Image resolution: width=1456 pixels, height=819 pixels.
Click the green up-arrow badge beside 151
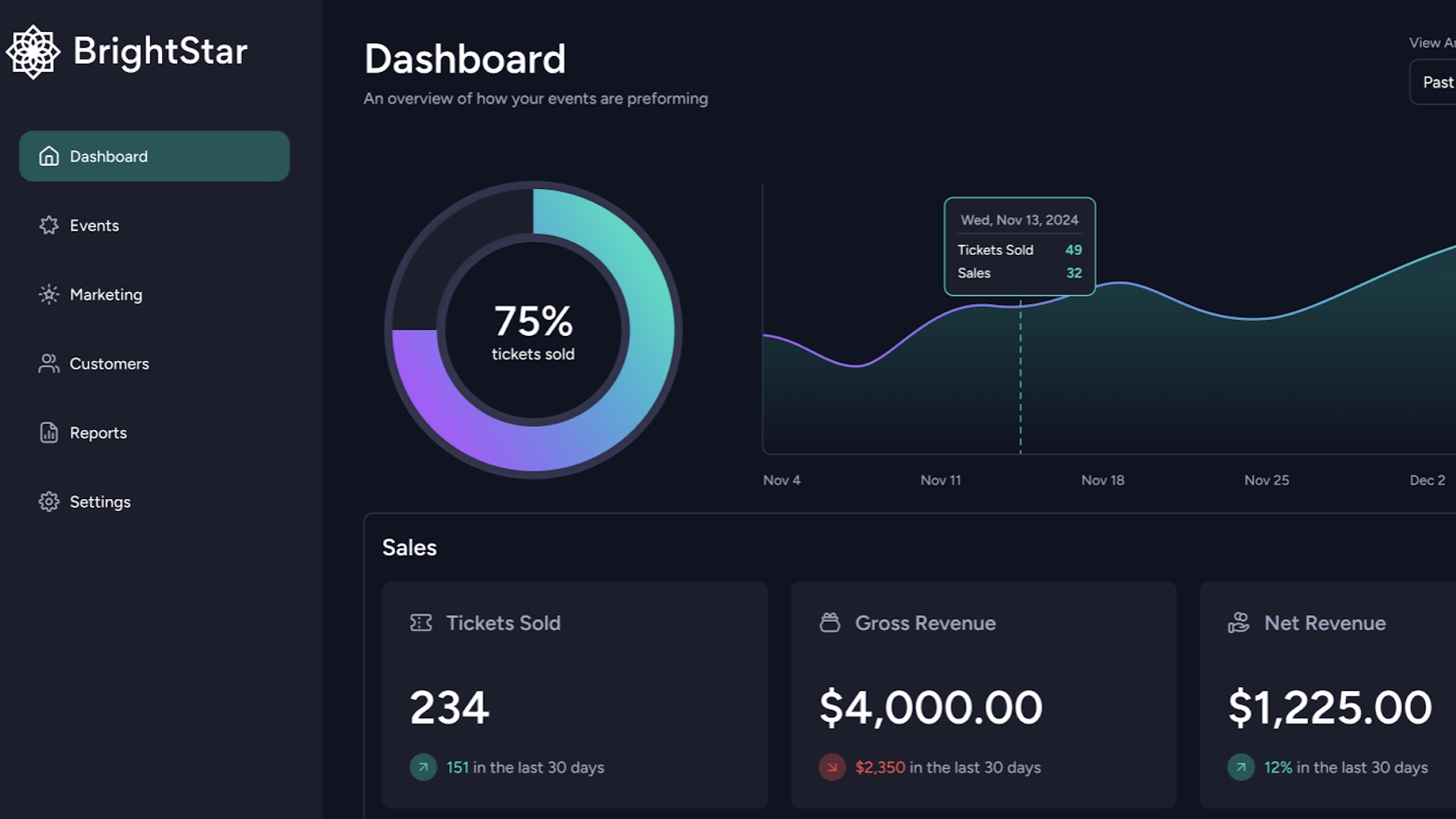pyautogui.click(x=423, y=767)
